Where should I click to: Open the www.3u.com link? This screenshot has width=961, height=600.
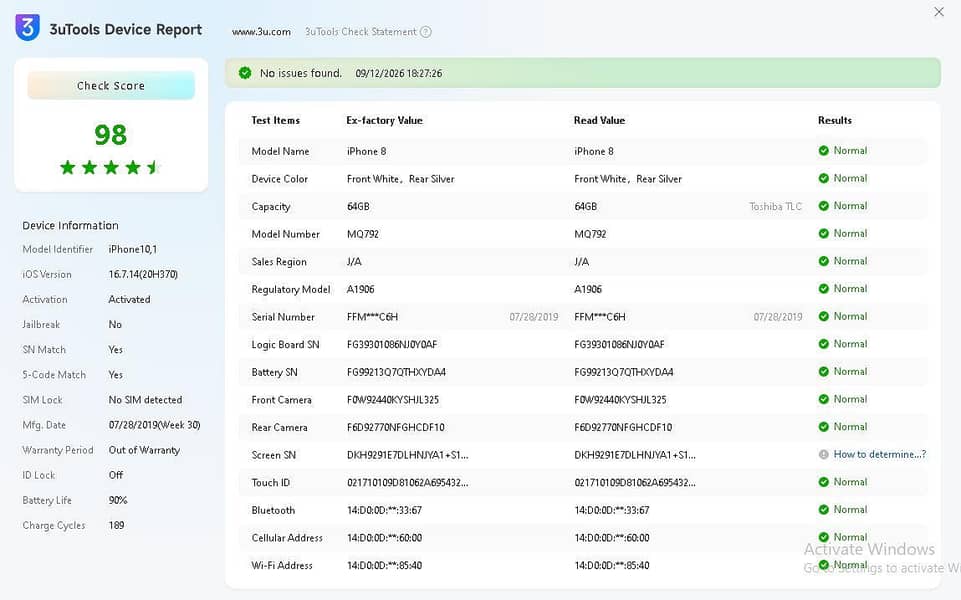(261, 32)
